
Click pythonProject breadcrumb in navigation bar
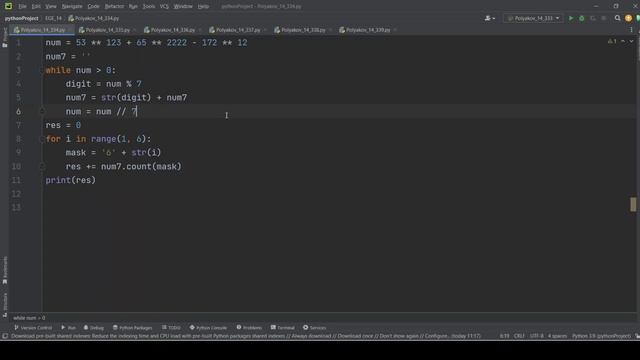pos(21,18)
